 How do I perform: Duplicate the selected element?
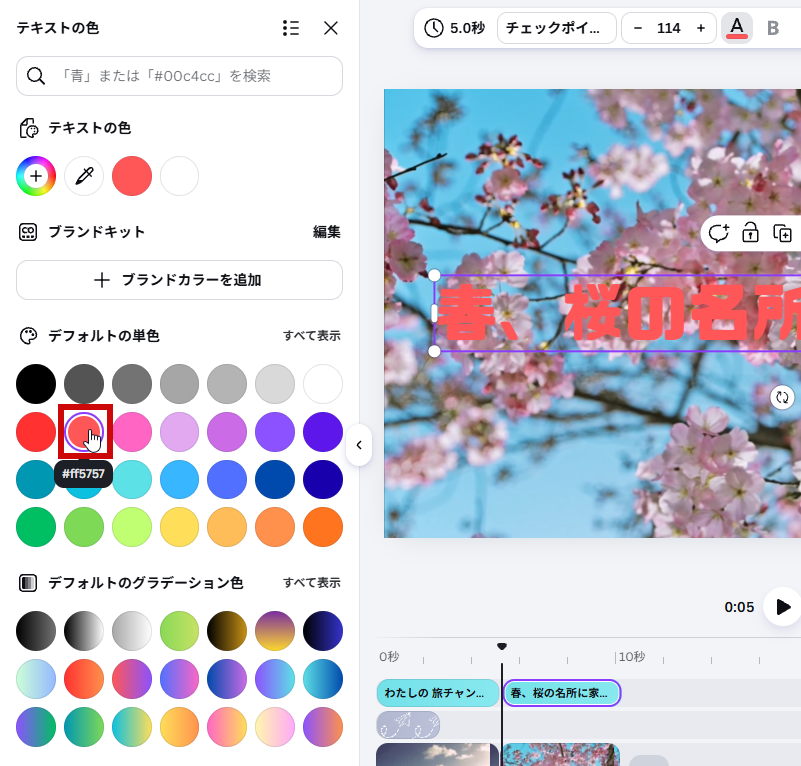point(782,233)
